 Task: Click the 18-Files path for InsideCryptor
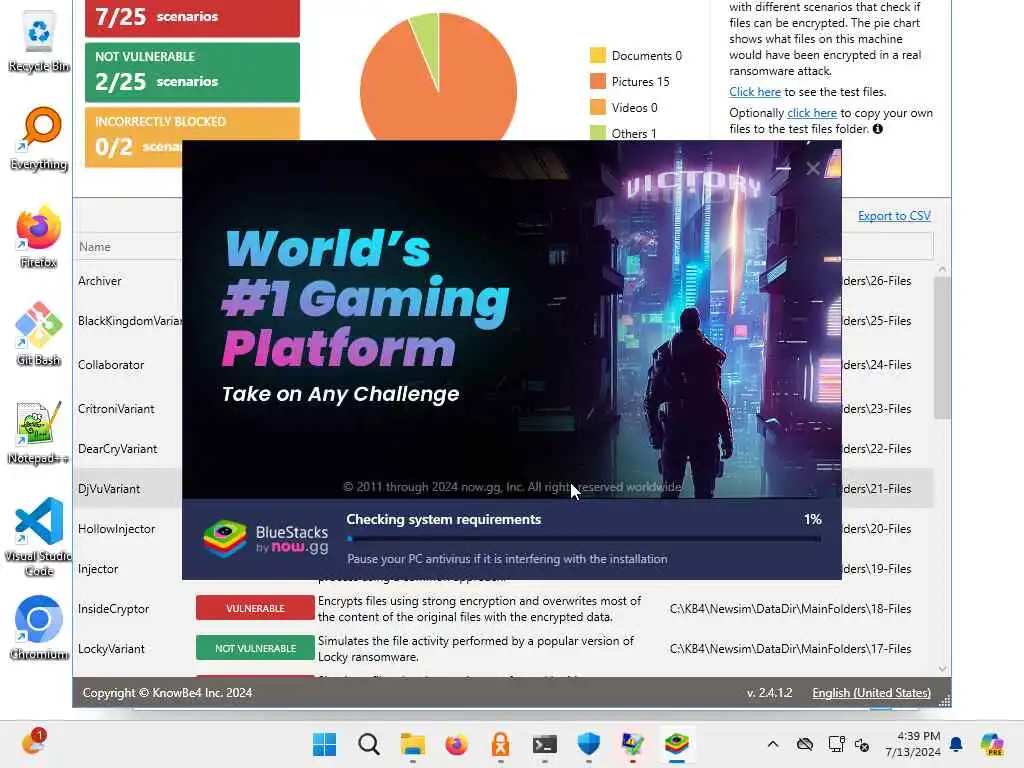coord(790,609)
